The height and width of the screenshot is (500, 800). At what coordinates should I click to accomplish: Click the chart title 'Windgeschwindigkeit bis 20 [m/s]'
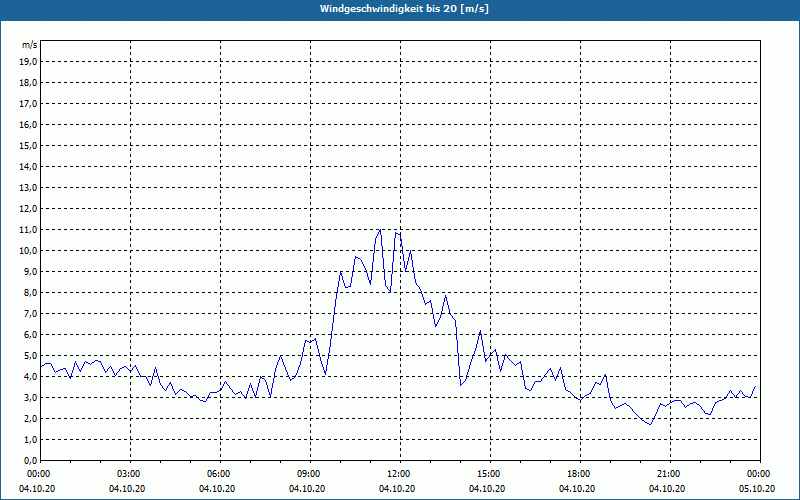pyautogui.click(x=404, y=9)
